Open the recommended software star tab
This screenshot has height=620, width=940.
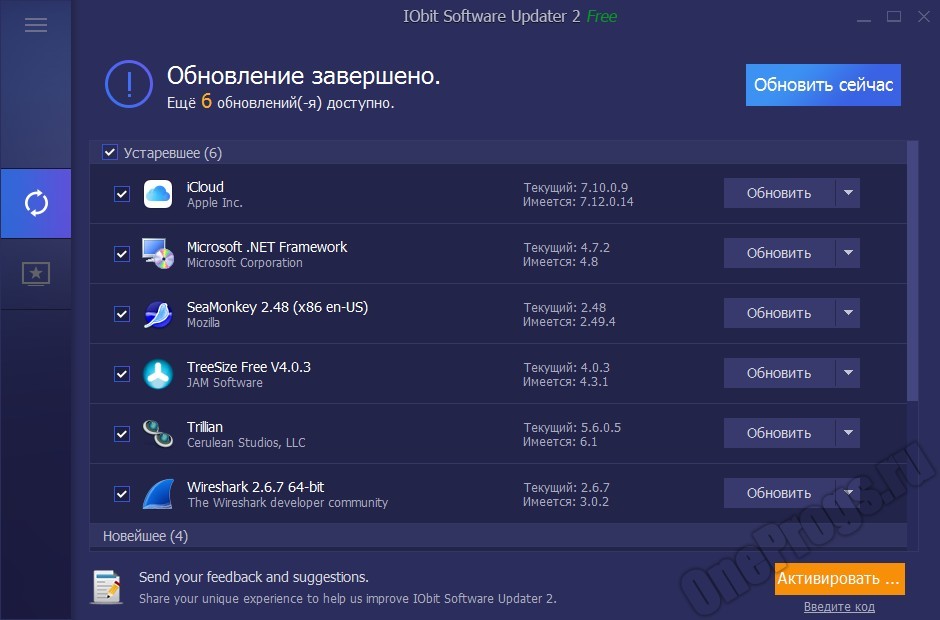(36, 274)
